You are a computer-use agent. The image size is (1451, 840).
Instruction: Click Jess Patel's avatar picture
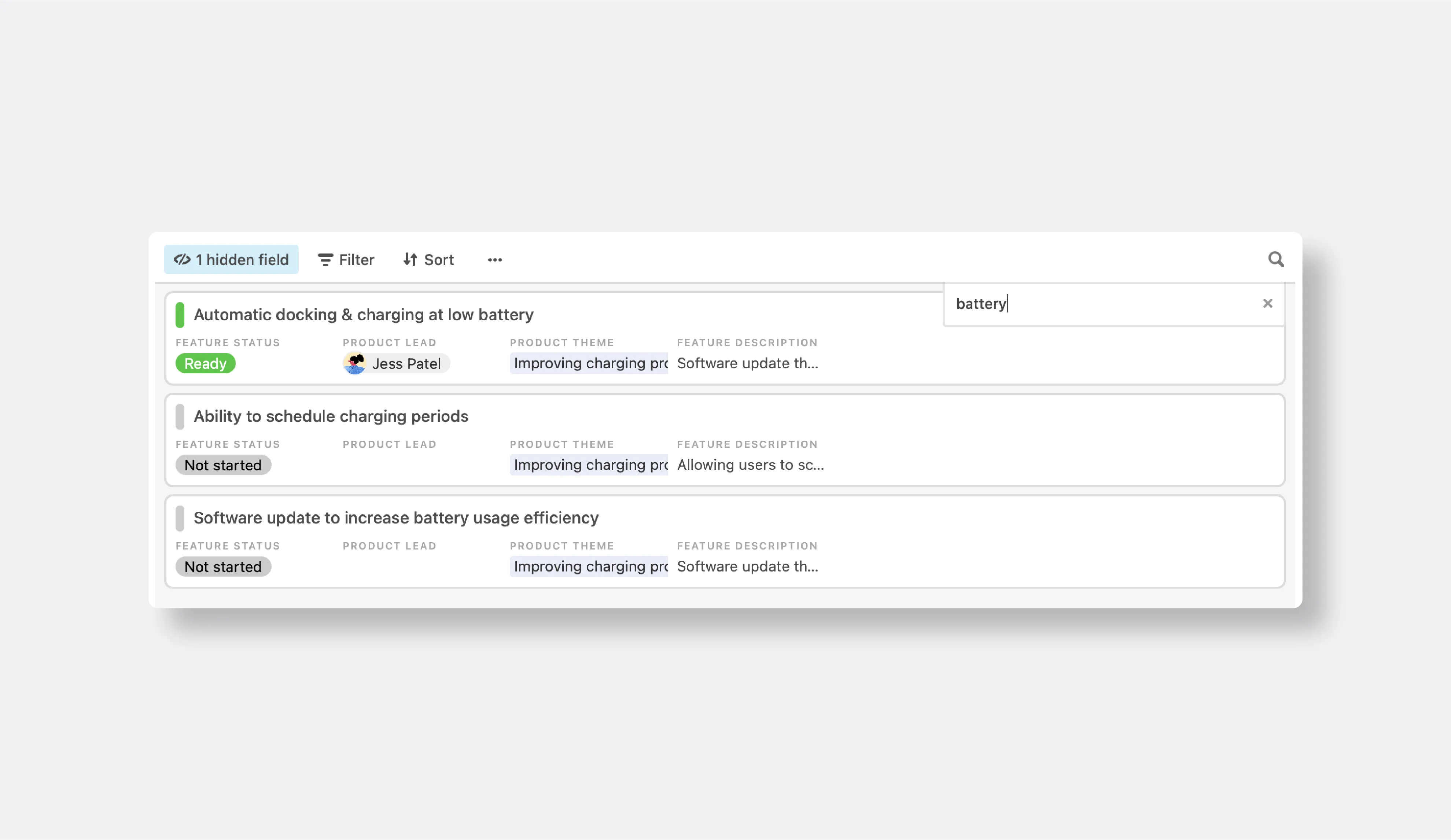(355, 364)
